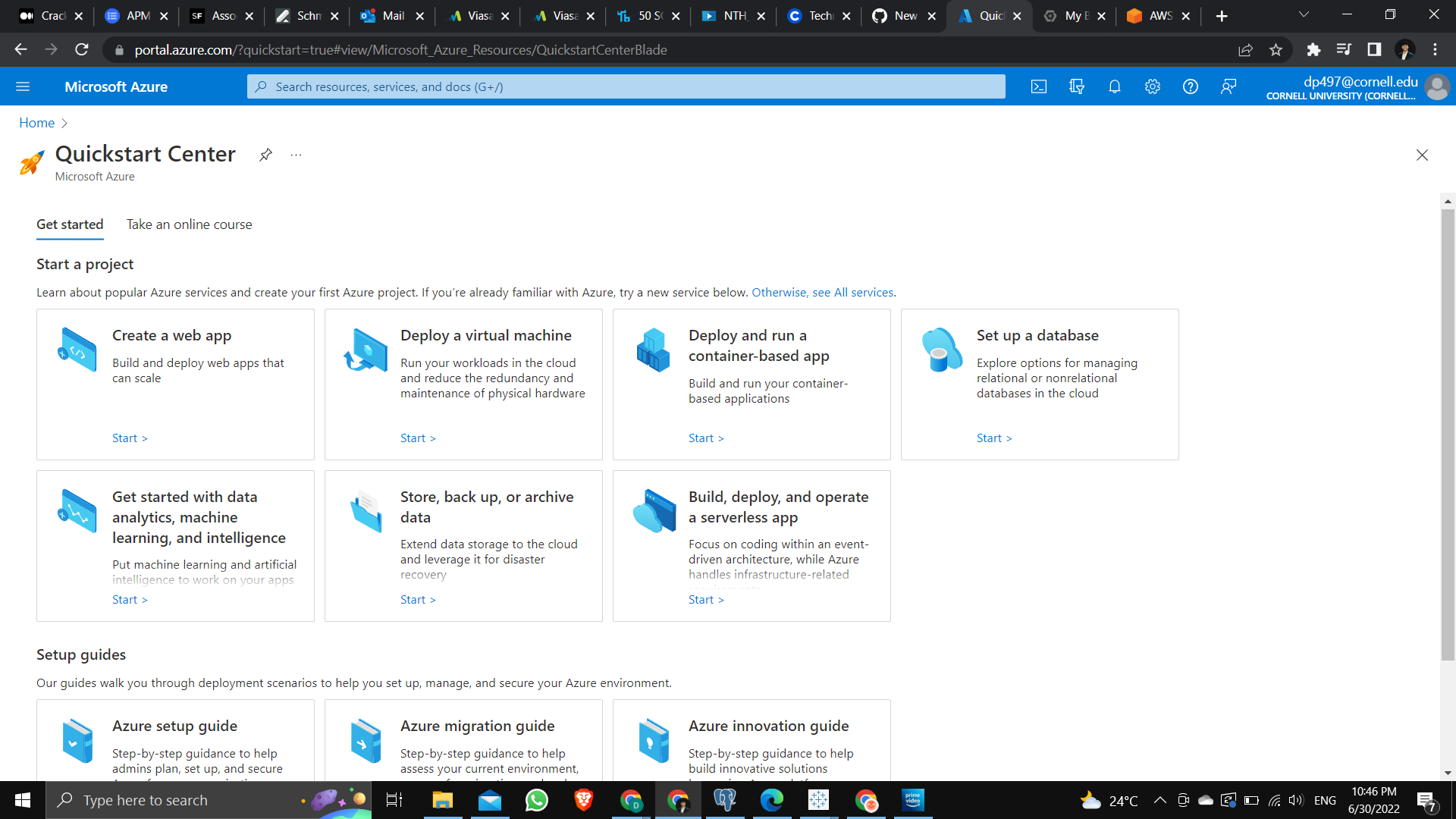This screenshot has height=819, width=1456.
Task: Open the directories and subscriptions filter
Action: (1077, 86)
